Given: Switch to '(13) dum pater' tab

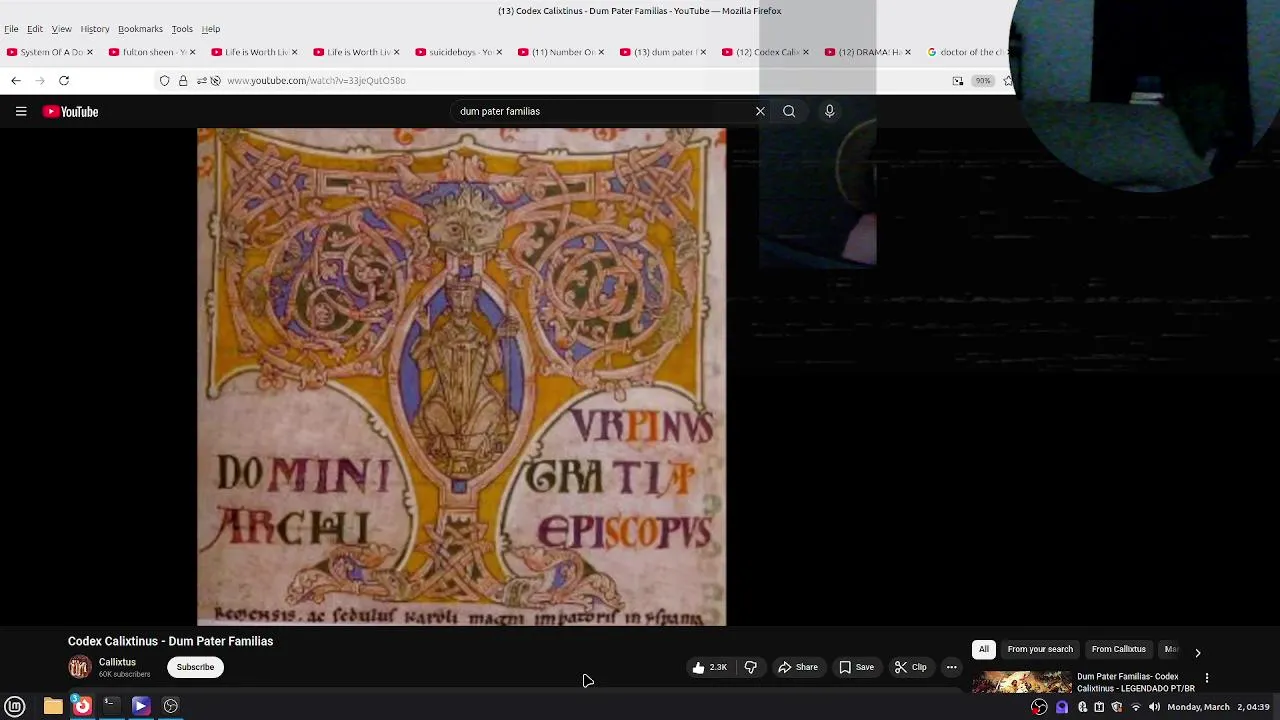Looking at the screenshot, I should [663, 52].
